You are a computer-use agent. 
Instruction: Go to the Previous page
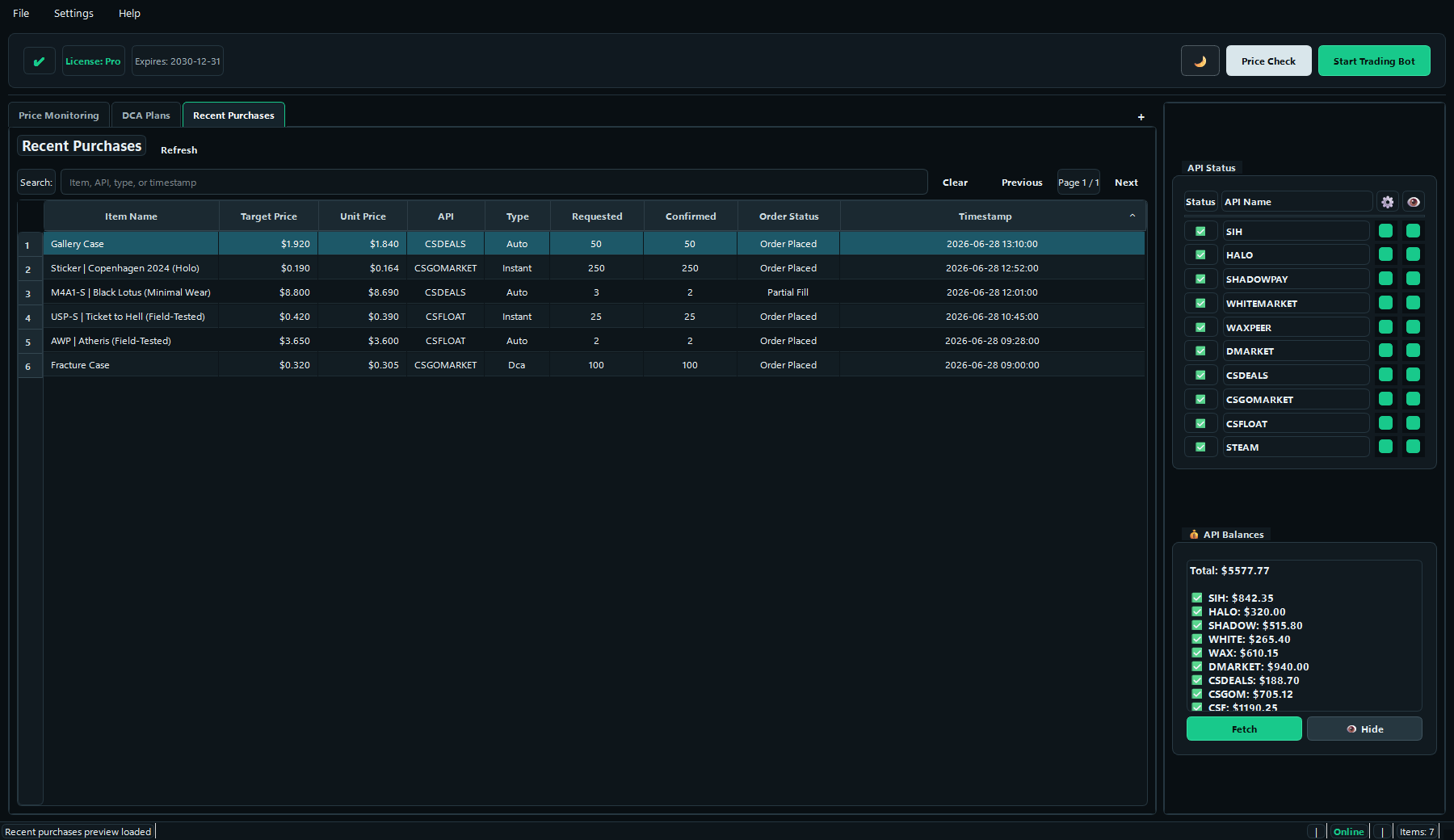click(1022, 183)
